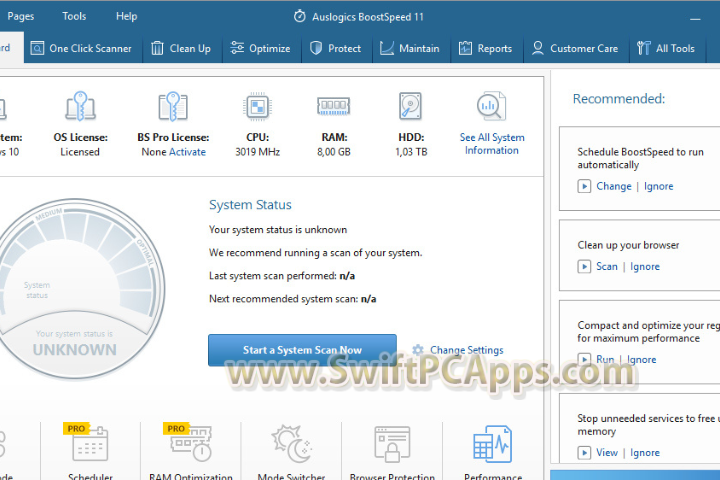Click the BS Pro License key icon
This screenshot has height=480, width=720.
pyautogui.click(x=173, y=106)
